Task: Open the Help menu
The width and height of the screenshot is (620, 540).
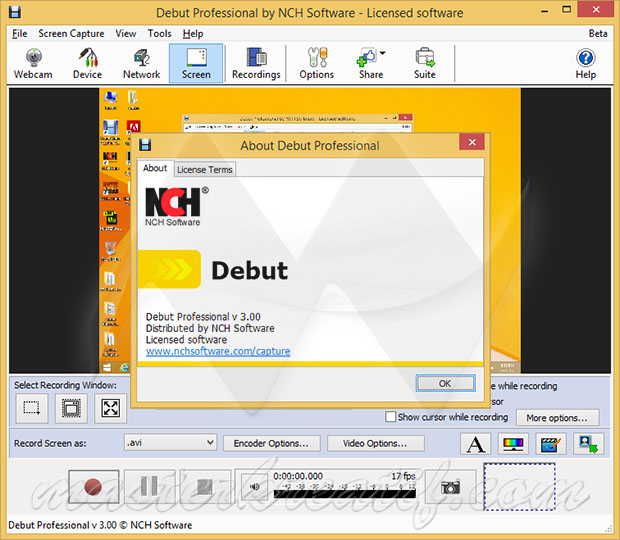Action: click(193, 34)
